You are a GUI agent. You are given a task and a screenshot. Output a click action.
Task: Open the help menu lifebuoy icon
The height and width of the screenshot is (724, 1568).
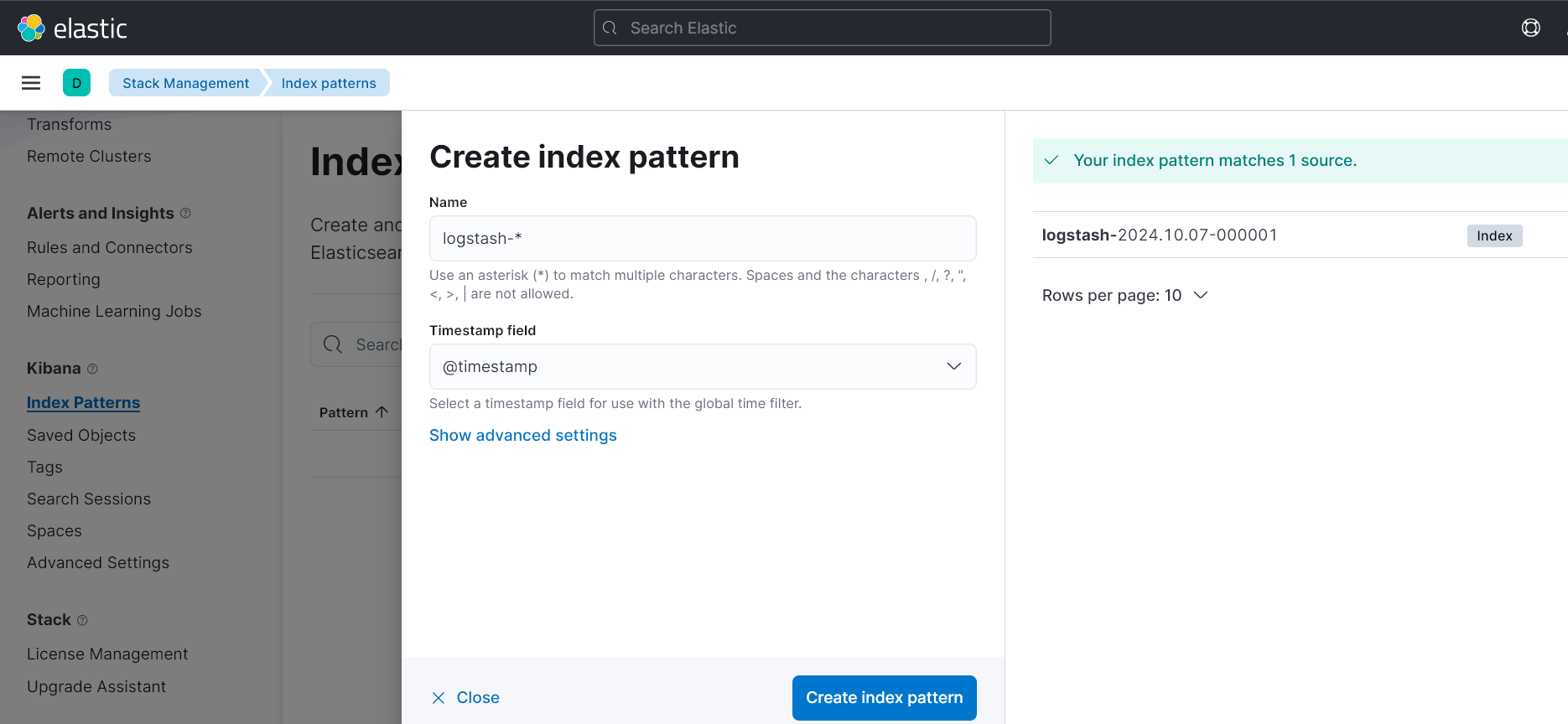pyautogui.click(x=1530, y=28)
